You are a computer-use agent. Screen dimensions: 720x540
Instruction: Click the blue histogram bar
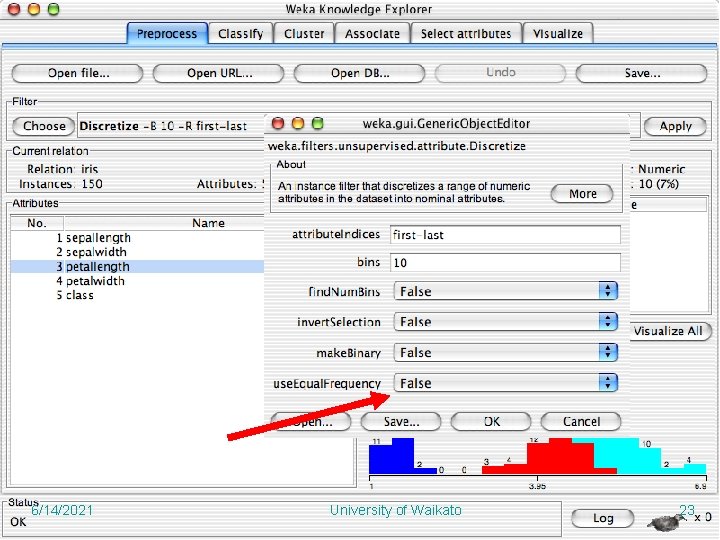click(403, 456)
